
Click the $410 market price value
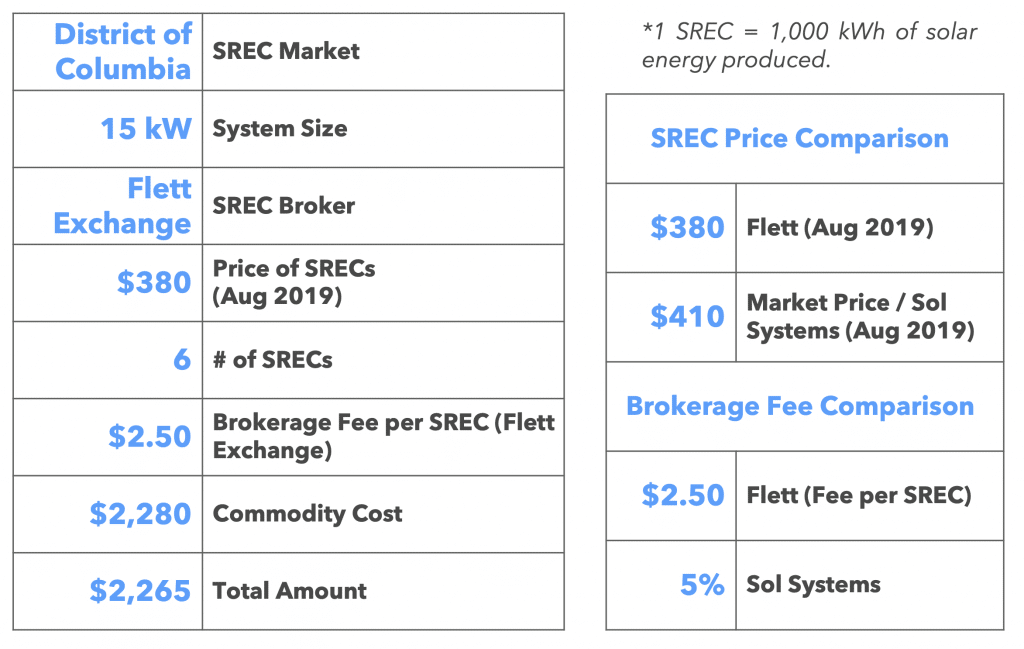click(687, 316)
